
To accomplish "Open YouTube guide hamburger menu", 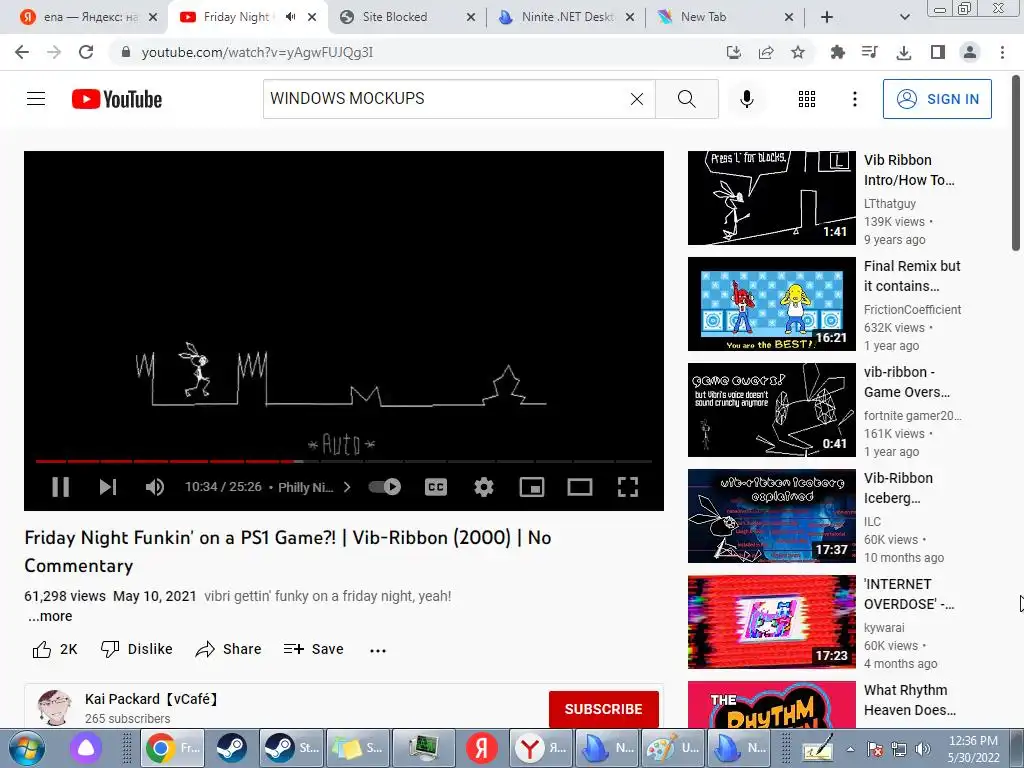I will pyautogui.click(x=36, y=99).
